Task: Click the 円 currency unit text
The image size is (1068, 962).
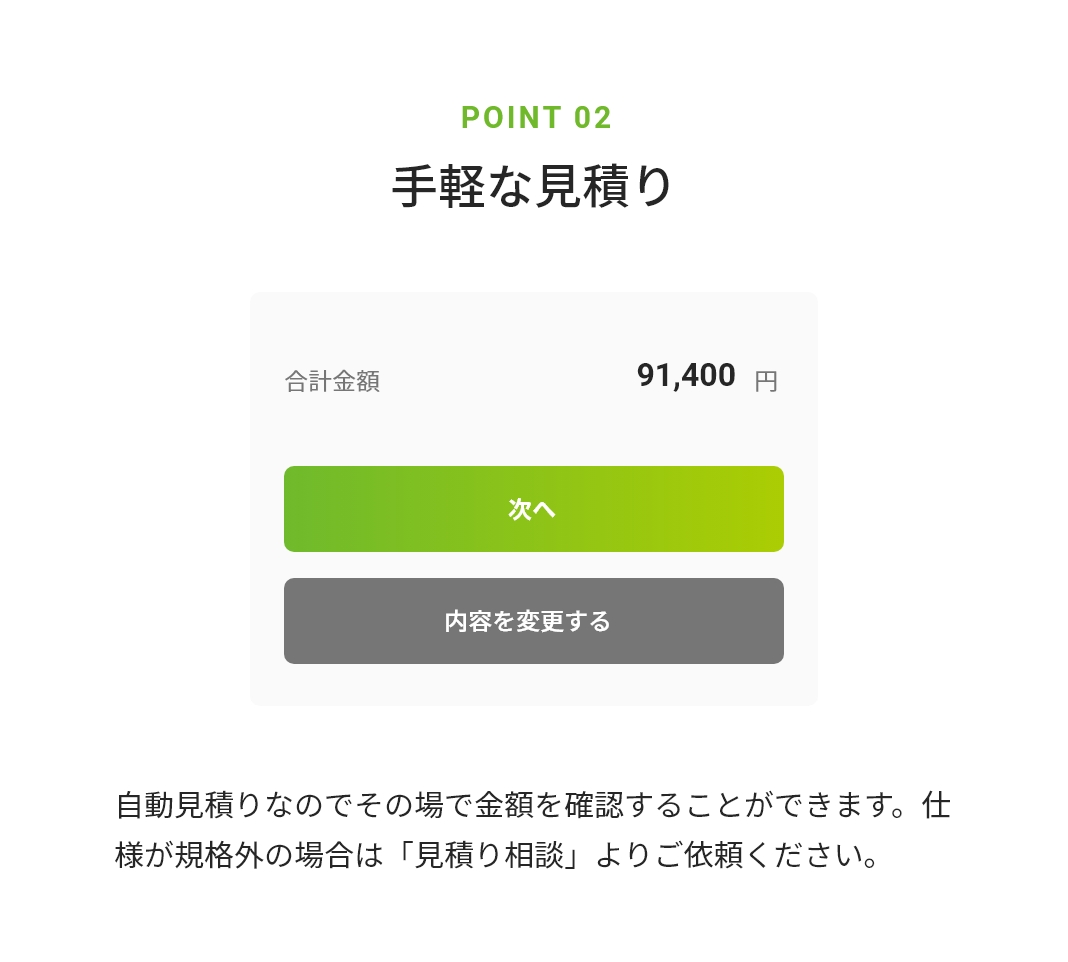Action: pyautogui.click(x=767, y=380)
